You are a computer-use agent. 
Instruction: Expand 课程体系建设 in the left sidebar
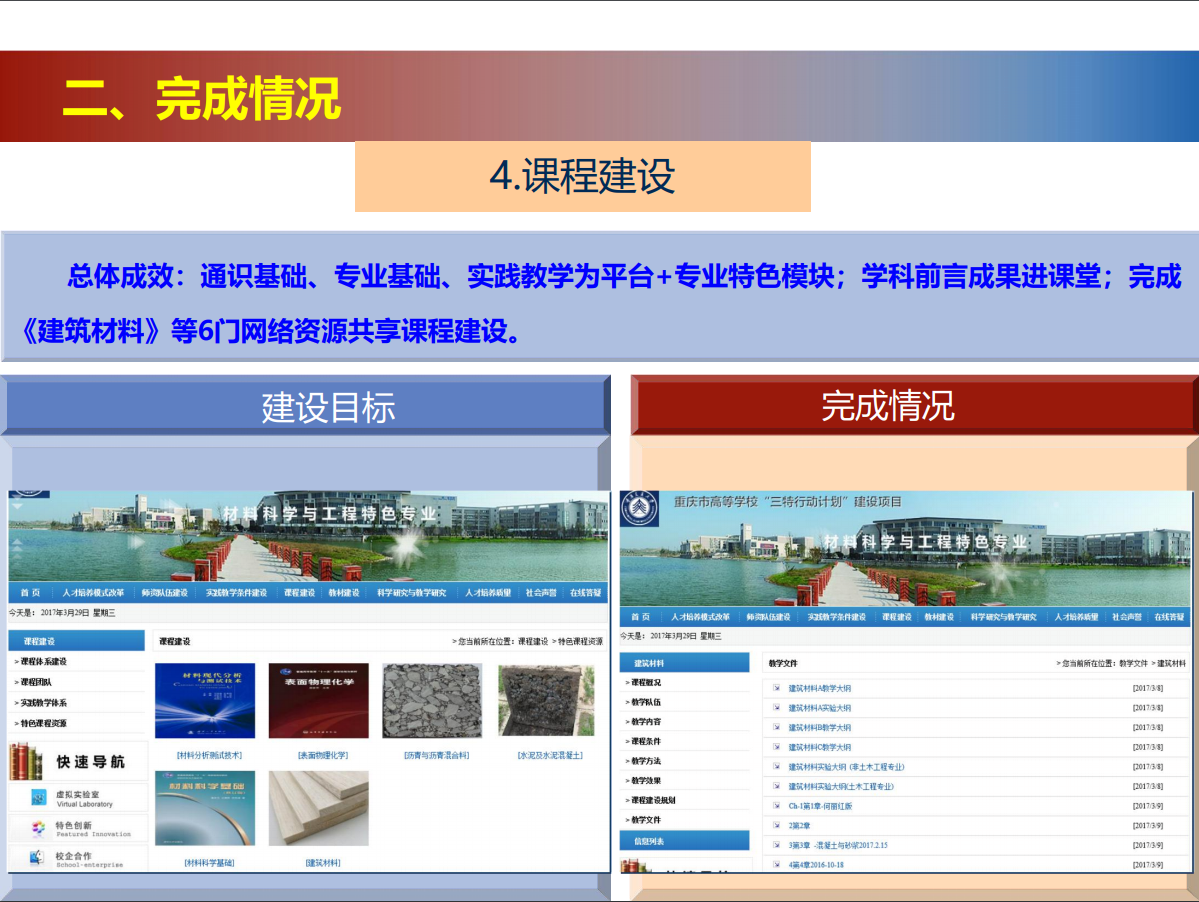(44, 662)
